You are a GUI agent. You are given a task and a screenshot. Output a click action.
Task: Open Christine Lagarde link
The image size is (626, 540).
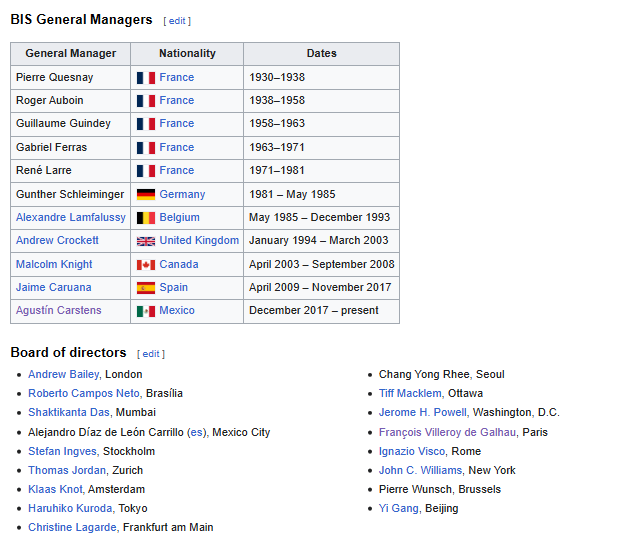coord(72,528)
